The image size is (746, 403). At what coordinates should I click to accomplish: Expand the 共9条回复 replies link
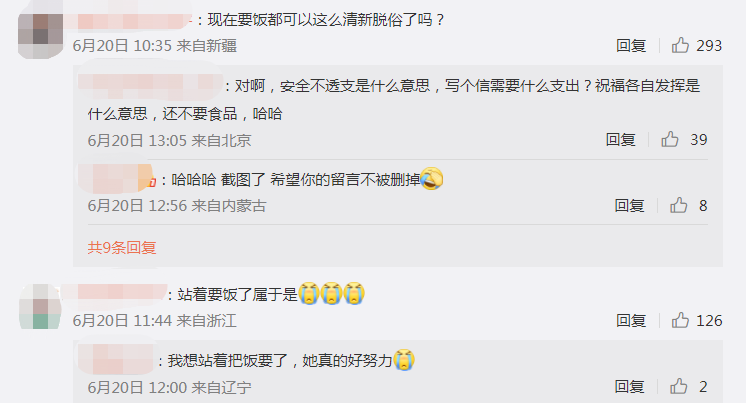(x=122, y=247)
